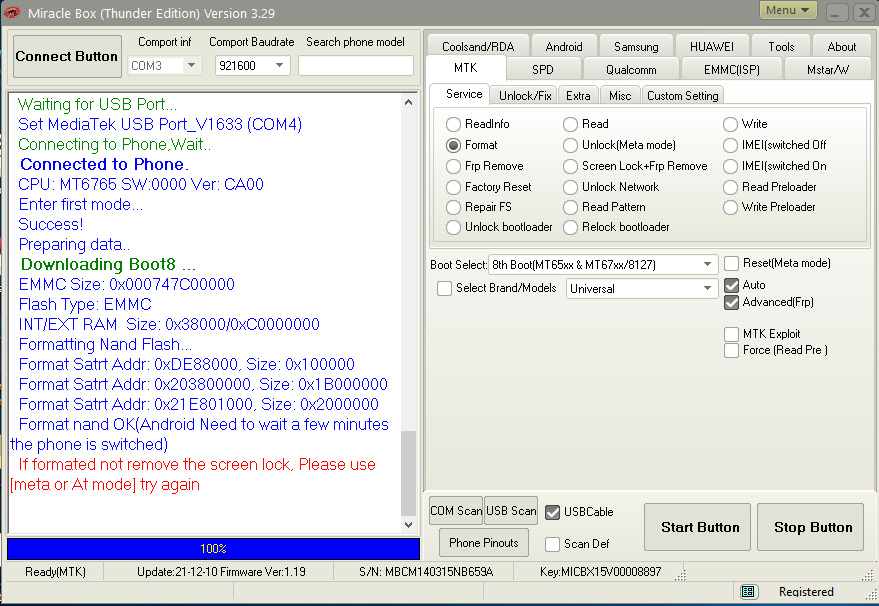
Task: Switch to the SPD tab
Action: [x=542, y=70]
